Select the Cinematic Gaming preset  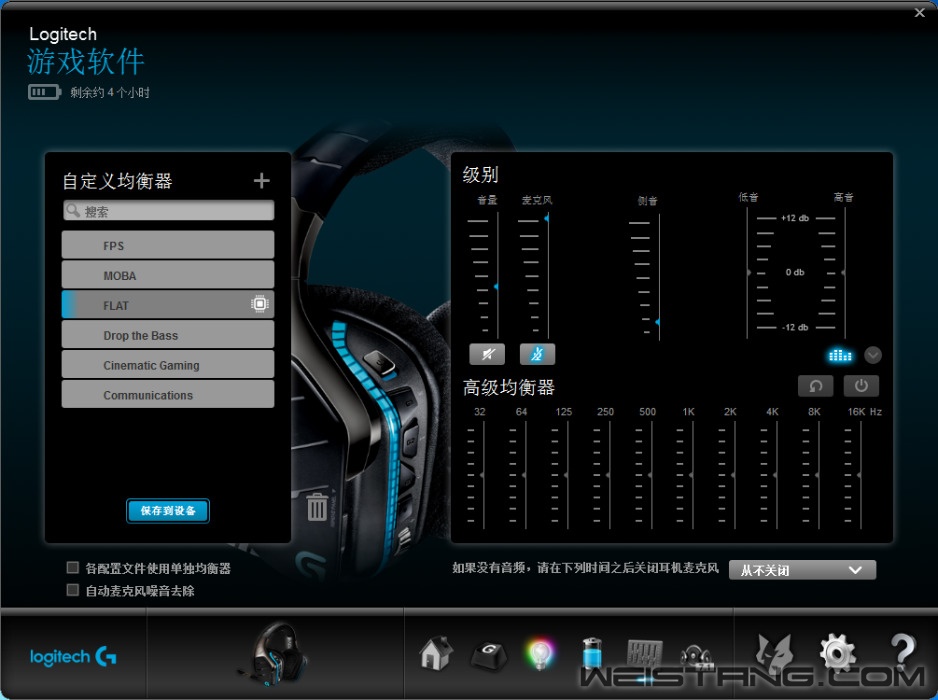click(x=168, y=365)
